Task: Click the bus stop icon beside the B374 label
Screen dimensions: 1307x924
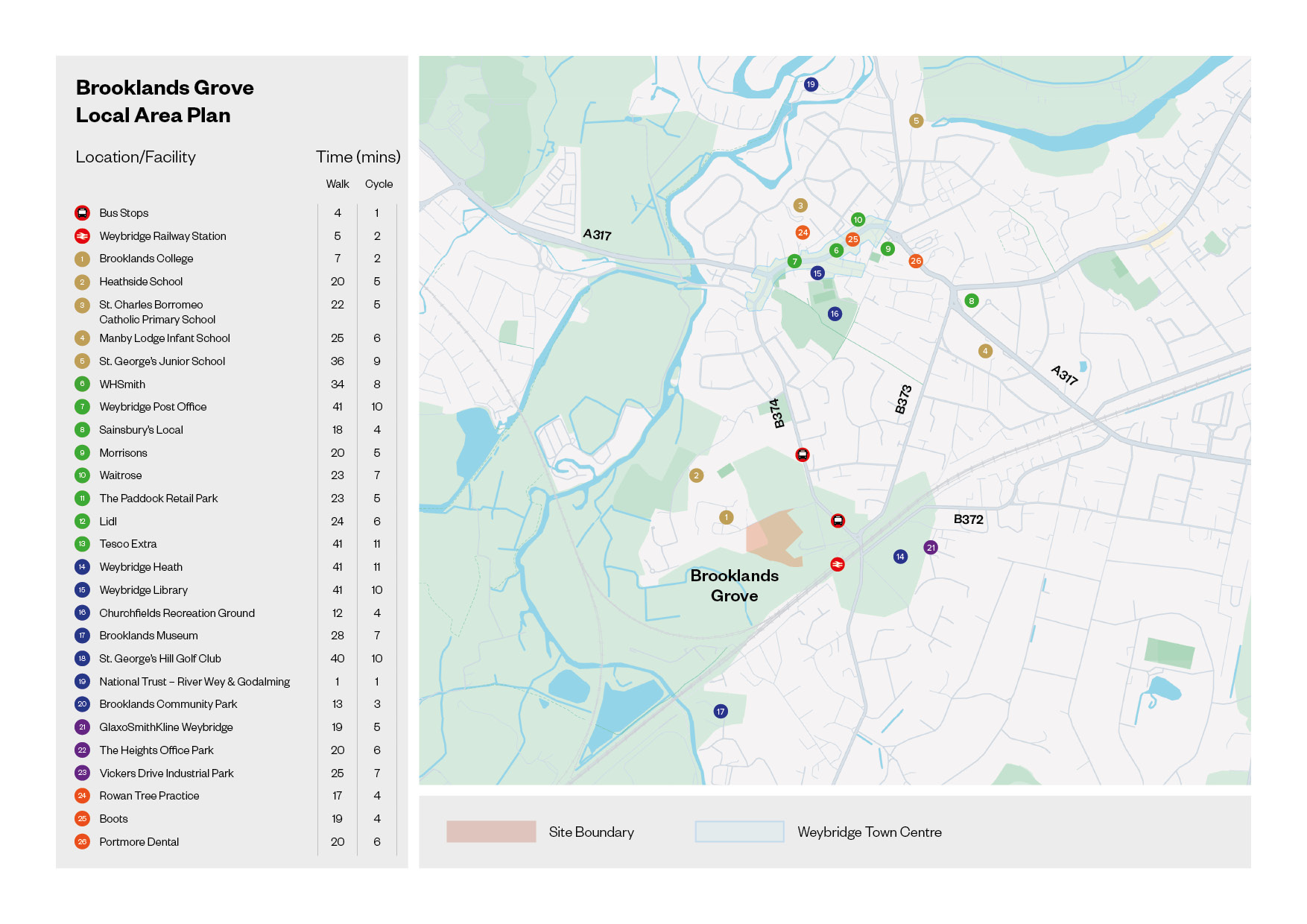Action: [803, 455]
